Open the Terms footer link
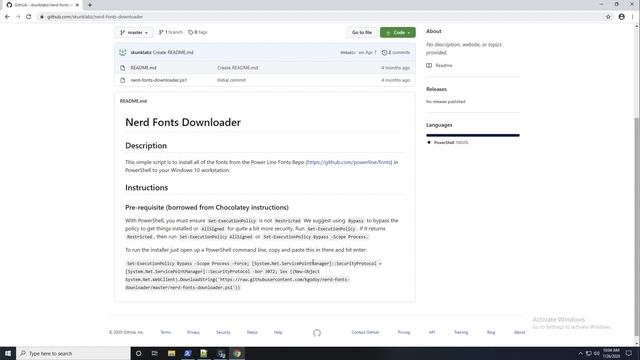This screenshot has width=640, height=360. click(x=165, y=332)
